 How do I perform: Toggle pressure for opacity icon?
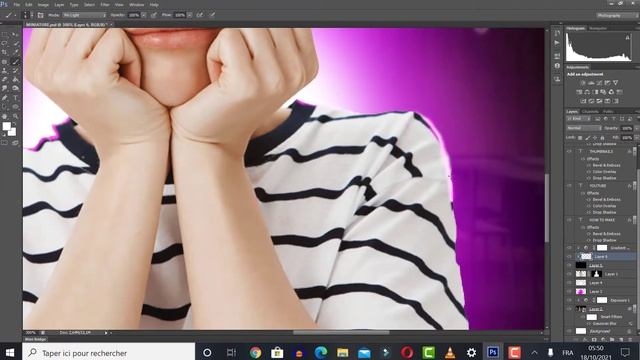pyautogui.click(x=154, y=15)
